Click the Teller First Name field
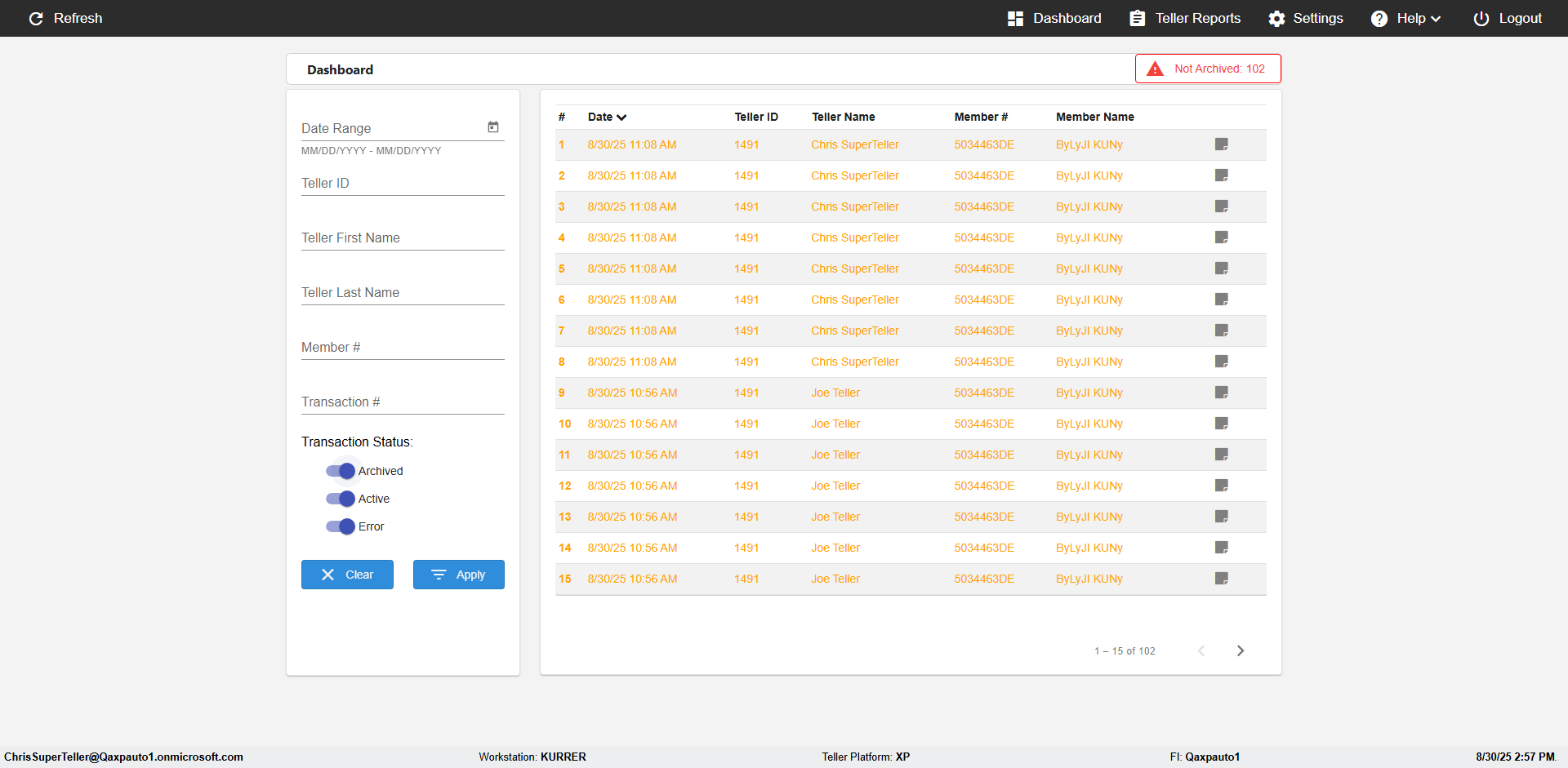The width and height of the screenshot is (1568, 768). pos(403,238)
